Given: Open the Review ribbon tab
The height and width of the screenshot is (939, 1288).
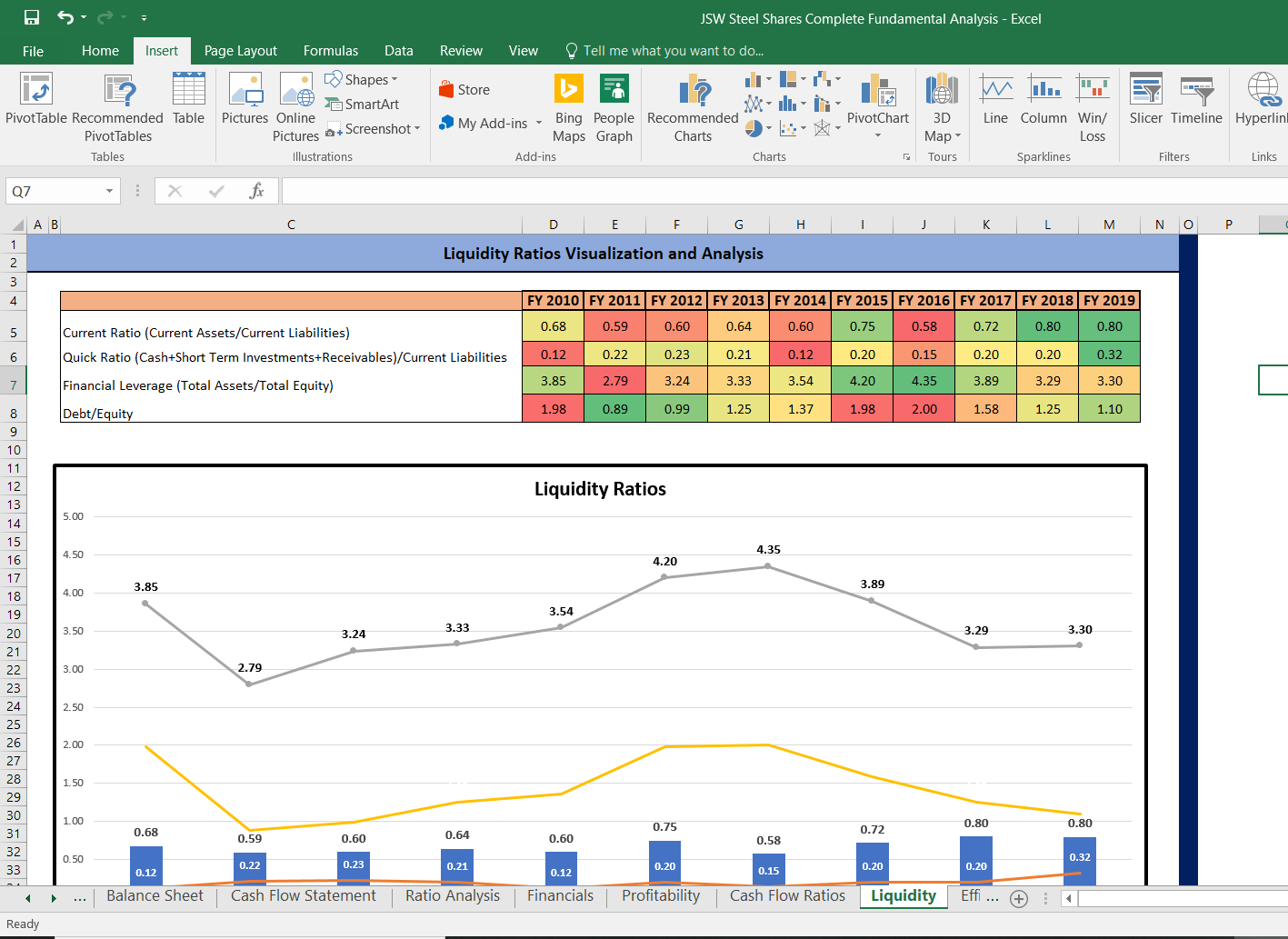Looking at the screenshot, I should pos(461,51).
